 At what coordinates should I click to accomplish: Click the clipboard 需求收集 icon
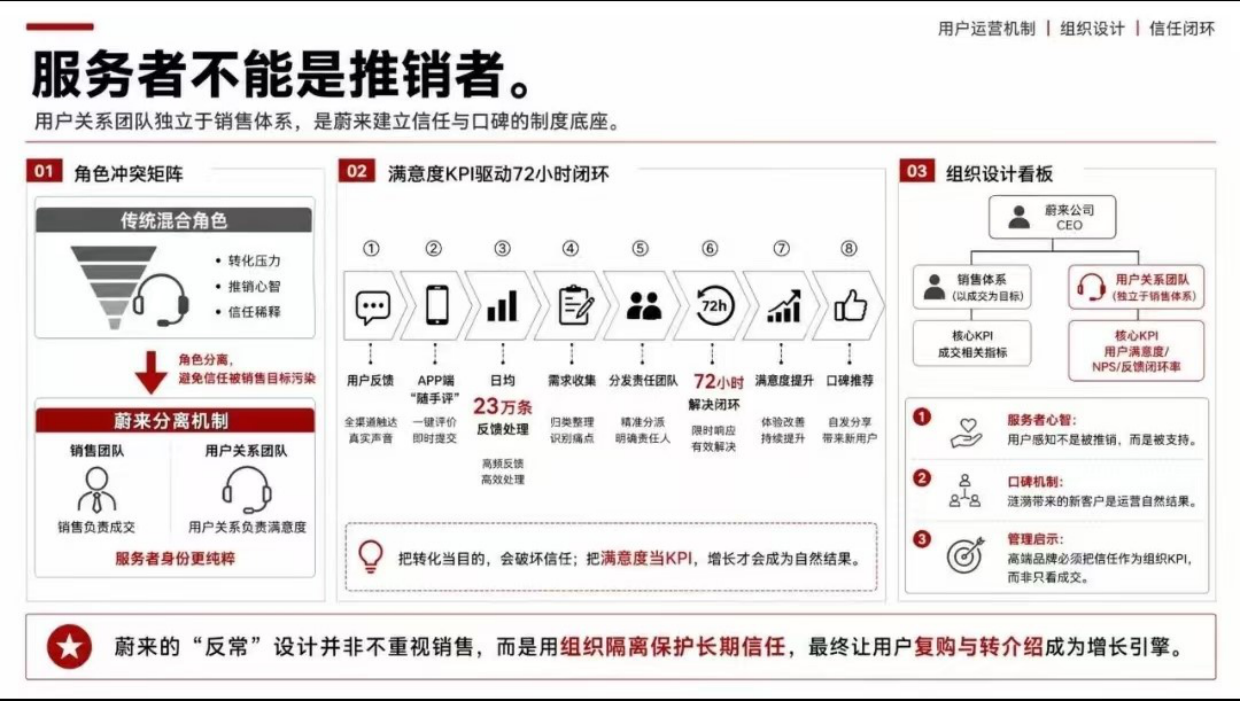575,305
